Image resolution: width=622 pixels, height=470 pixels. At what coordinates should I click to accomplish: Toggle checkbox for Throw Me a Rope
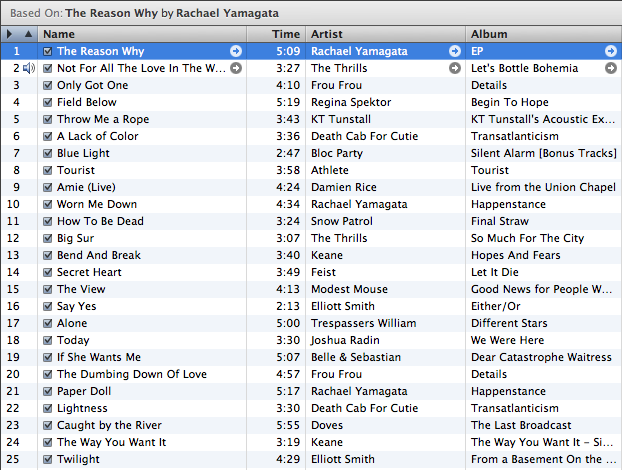(48, 119)
